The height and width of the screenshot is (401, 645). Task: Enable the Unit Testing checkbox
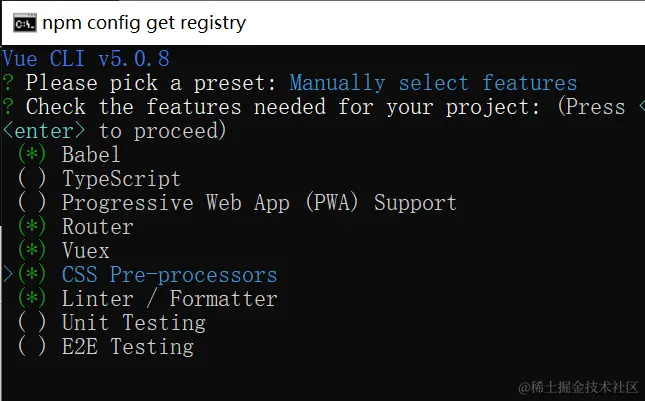pyautogui.click(x=32, y=323)
